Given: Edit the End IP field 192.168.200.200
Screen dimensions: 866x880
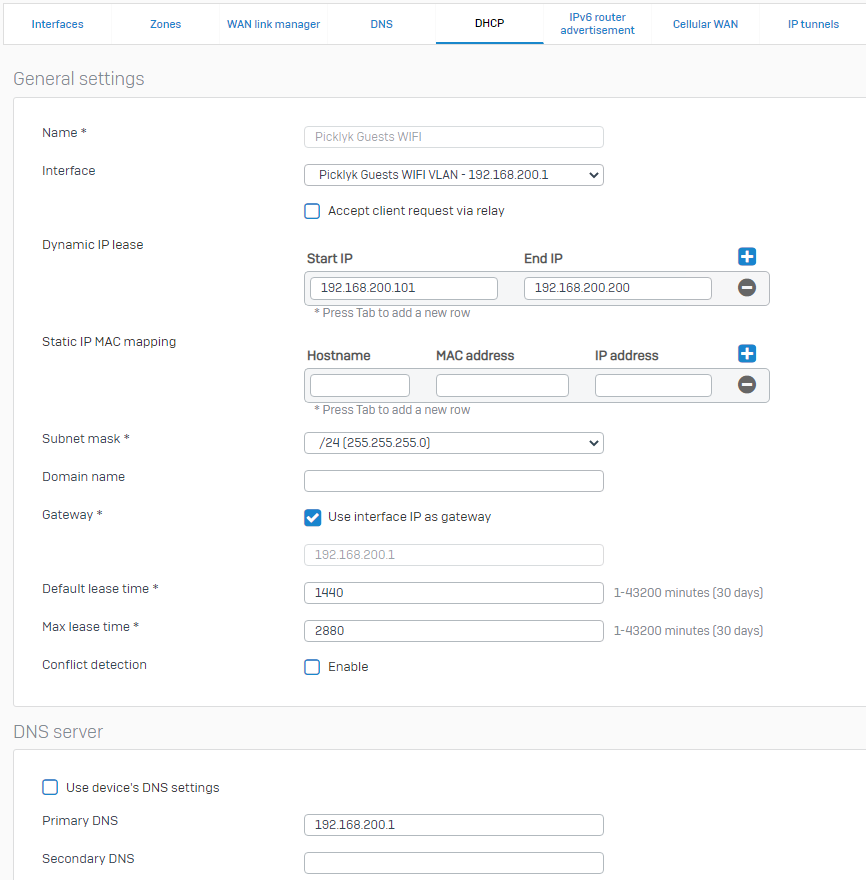Looking at the screenshot, I should pyautogui.click(x=617, y=288).
